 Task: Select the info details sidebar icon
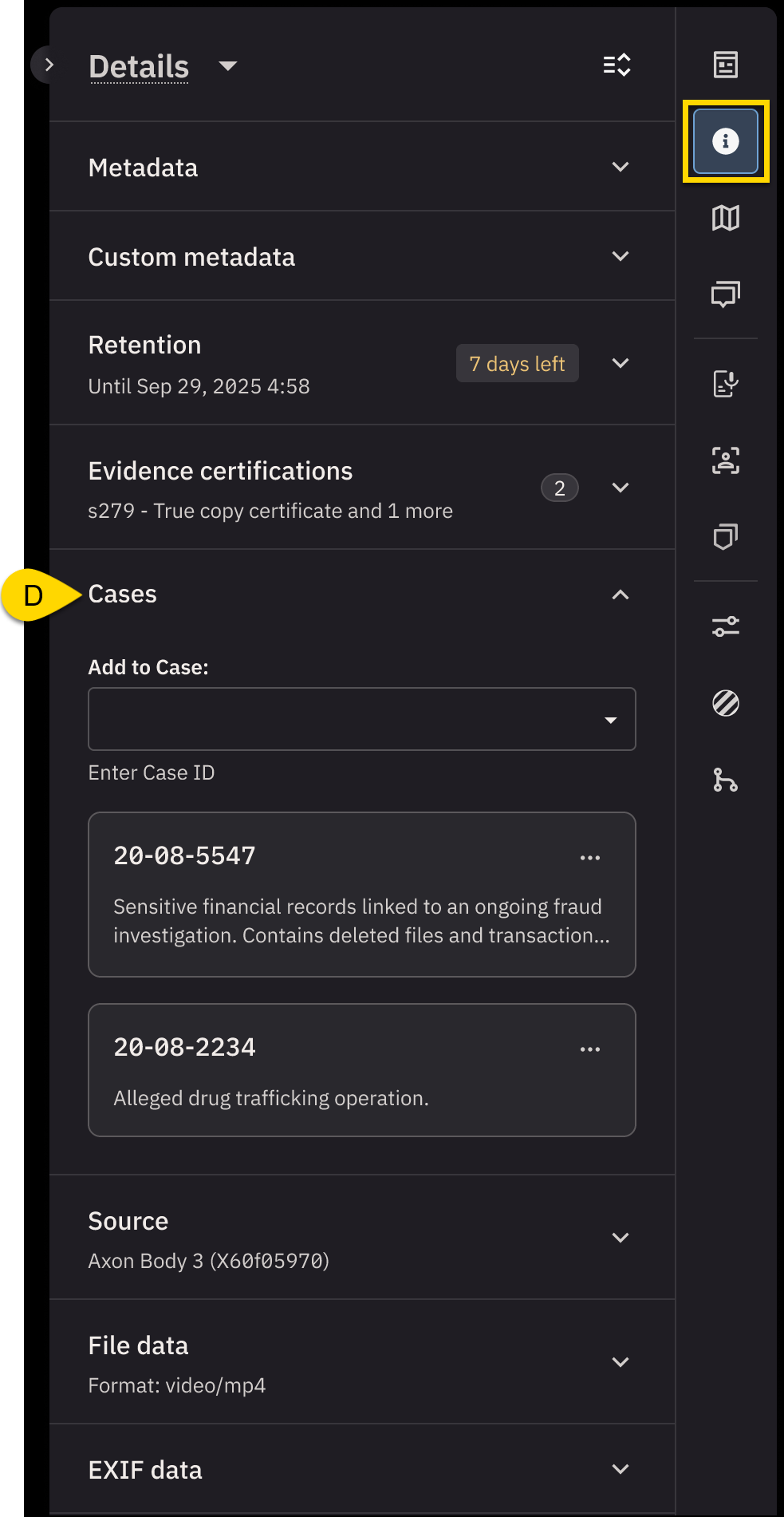click(725, 141)
